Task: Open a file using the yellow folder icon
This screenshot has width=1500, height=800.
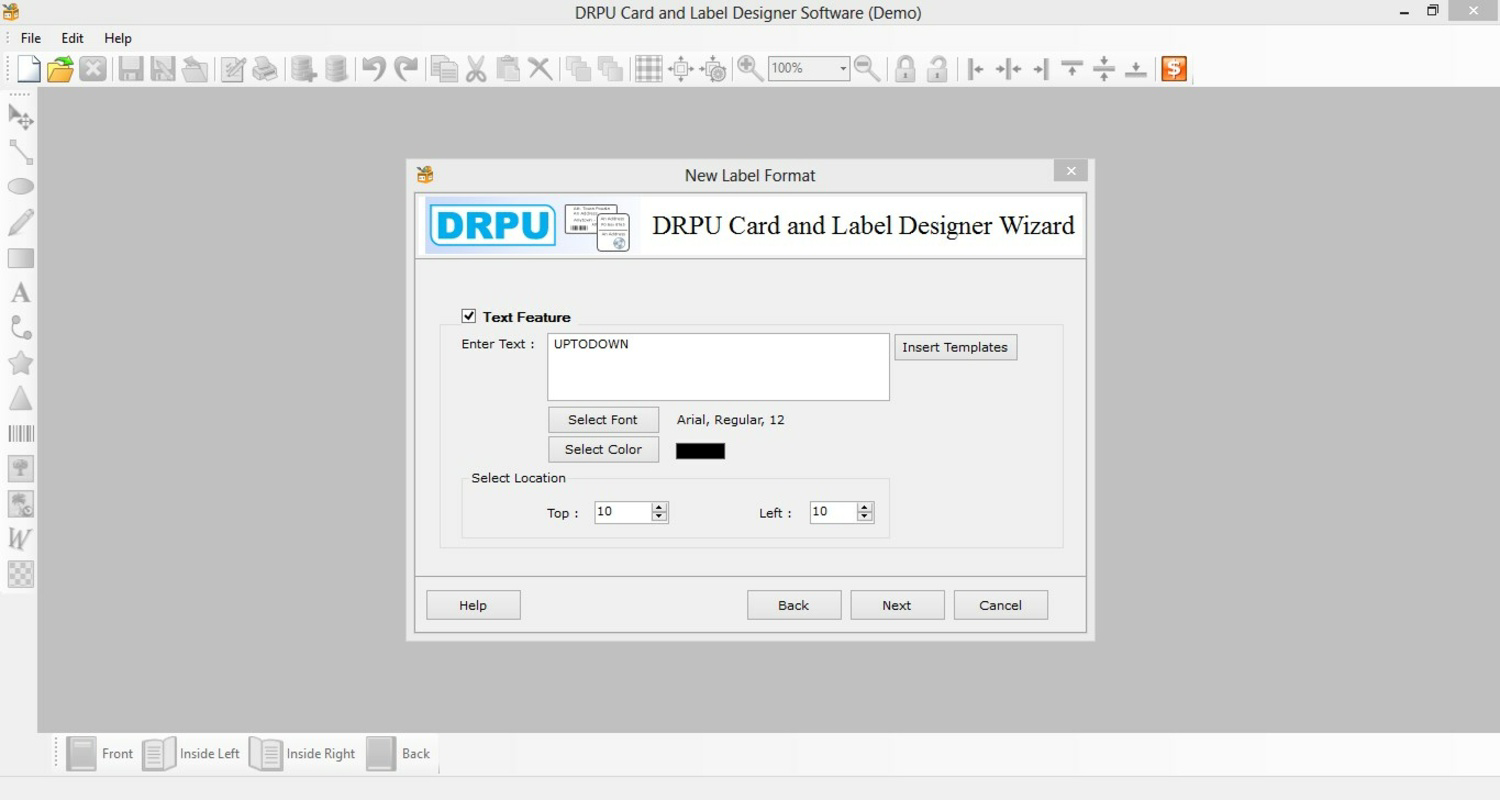Action: [x=60, y=68]
